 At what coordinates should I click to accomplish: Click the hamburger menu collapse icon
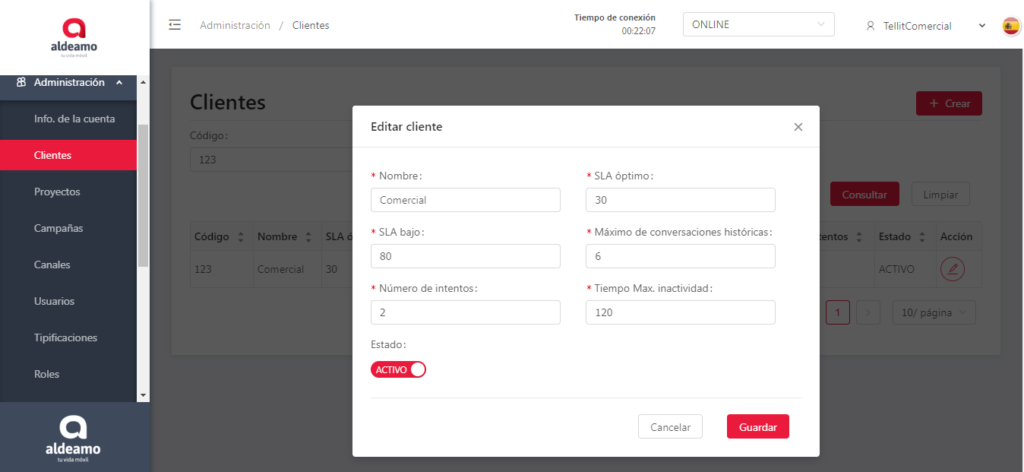click(x=175, y=25)
